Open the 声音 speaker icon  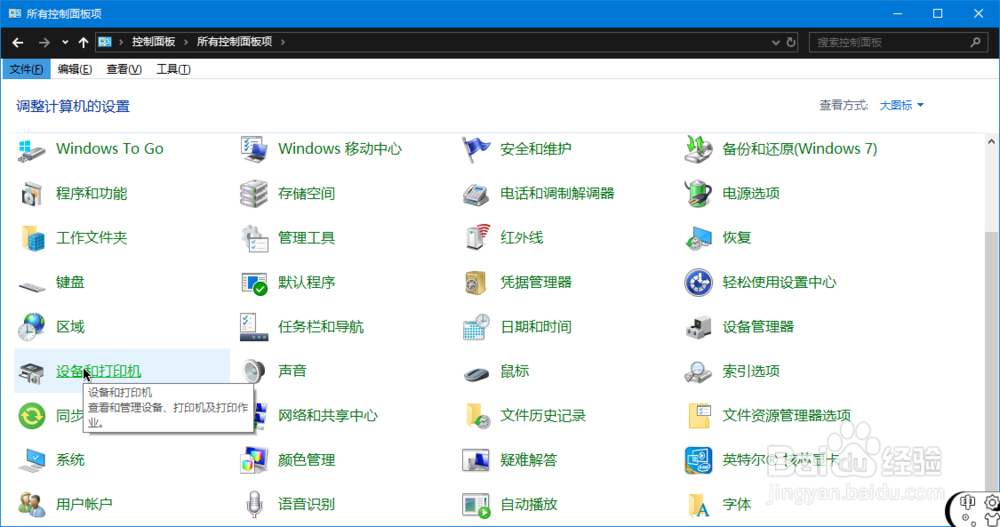pyautogui.click(x=254, y=371)
